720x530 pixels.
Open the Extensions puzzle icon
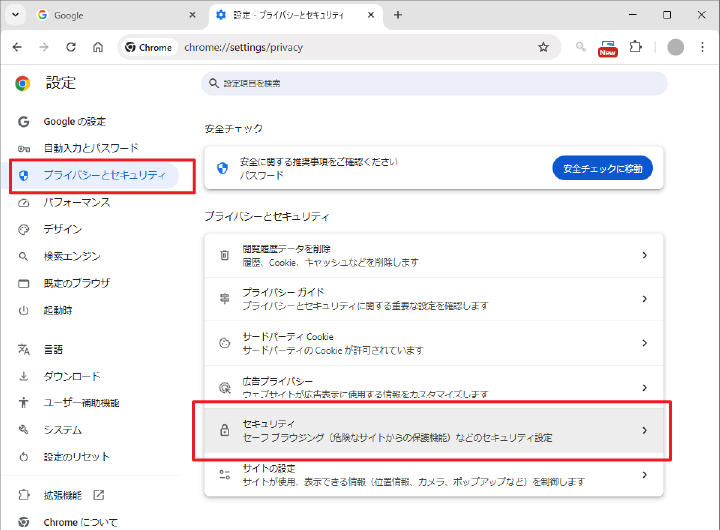pyautogui.click(x=634, y=47)
